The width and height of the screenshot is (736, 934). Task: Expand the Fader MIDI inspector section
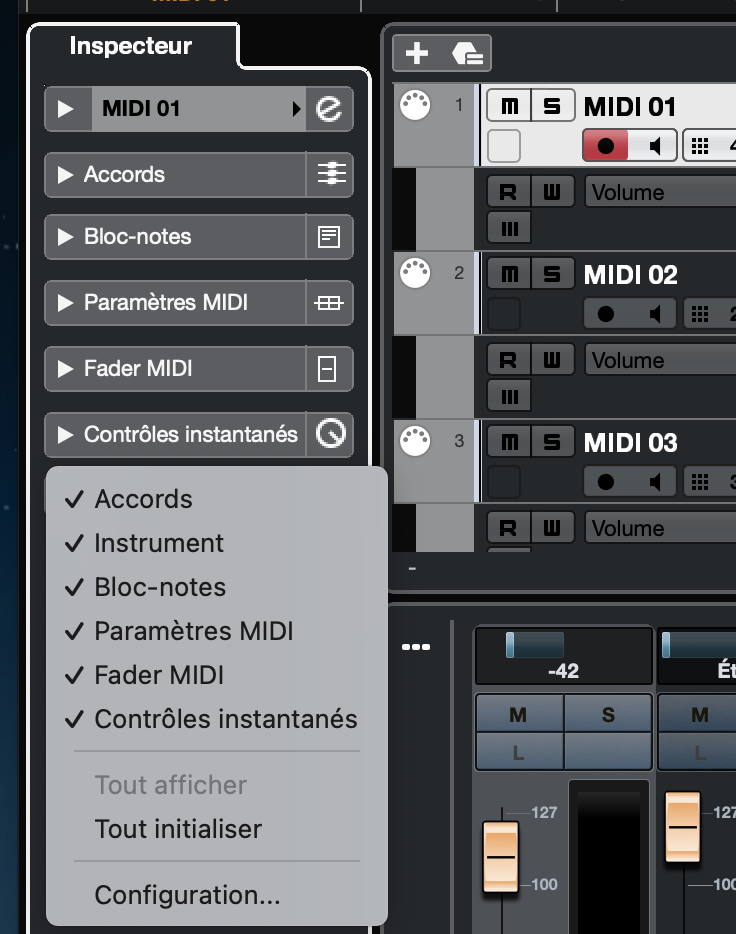66,369
